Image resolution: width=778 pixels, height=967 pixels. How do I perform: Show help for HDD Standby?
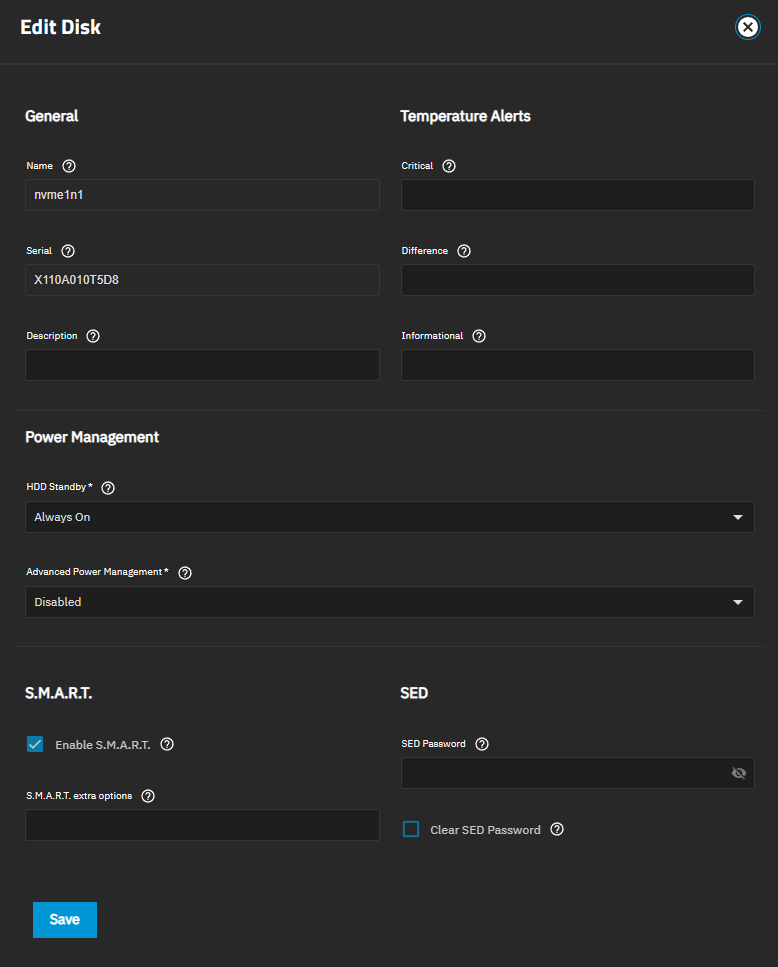[109, 488]
